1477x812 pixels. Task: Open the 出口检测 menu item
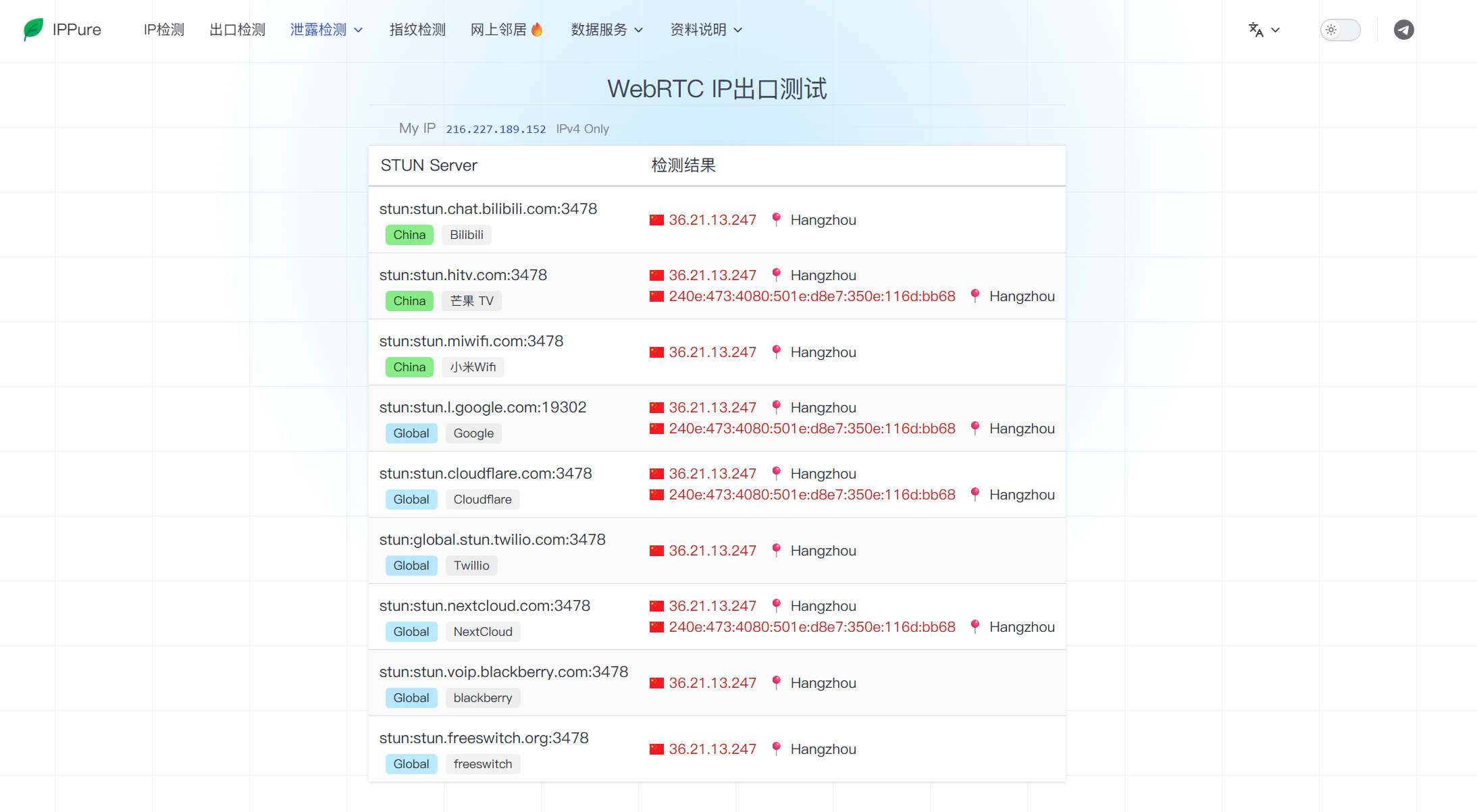click(237, 30)
